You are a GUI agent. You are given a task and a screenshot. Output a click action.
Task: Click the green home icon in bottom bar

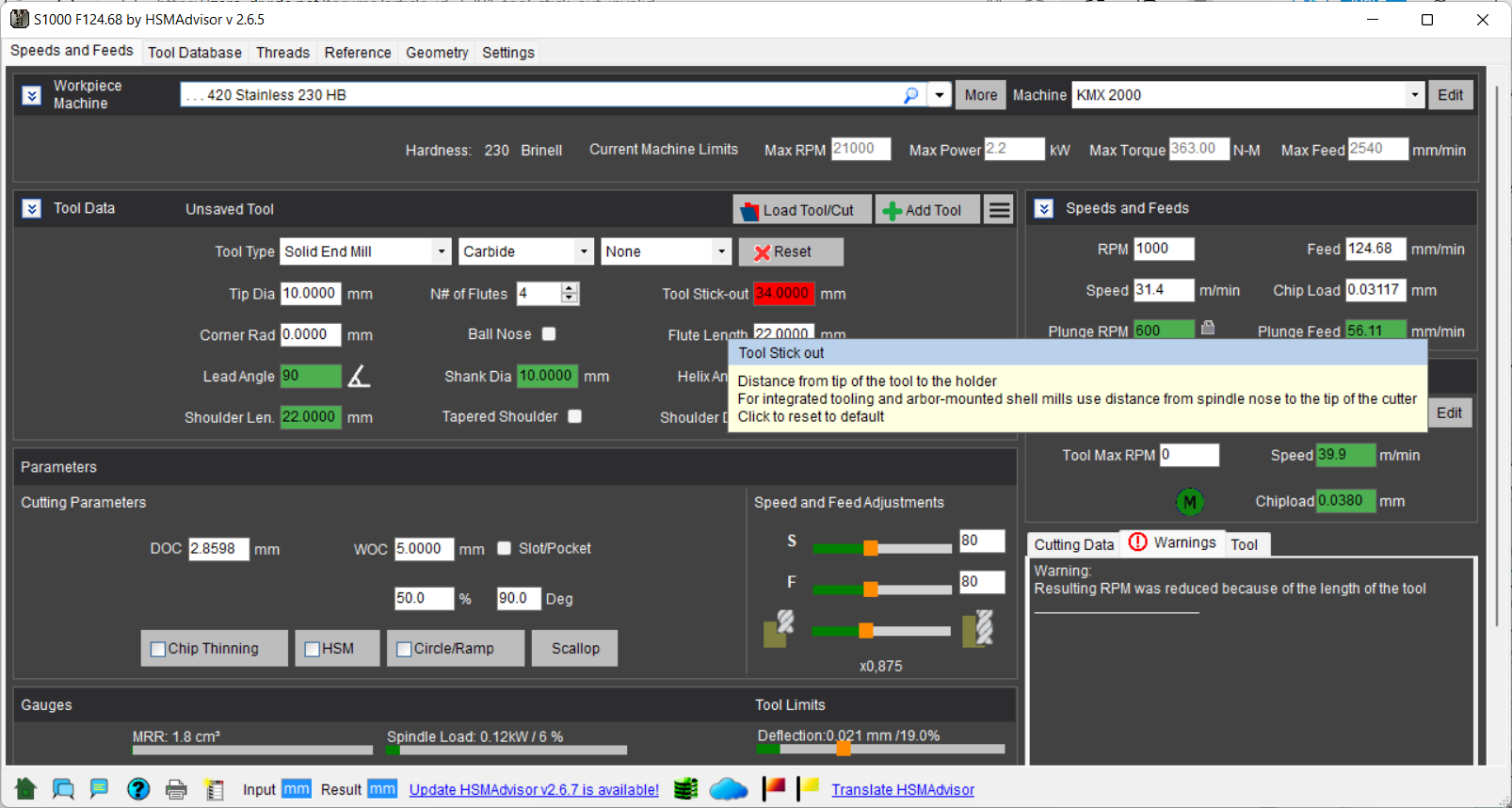tap(25, 789)
